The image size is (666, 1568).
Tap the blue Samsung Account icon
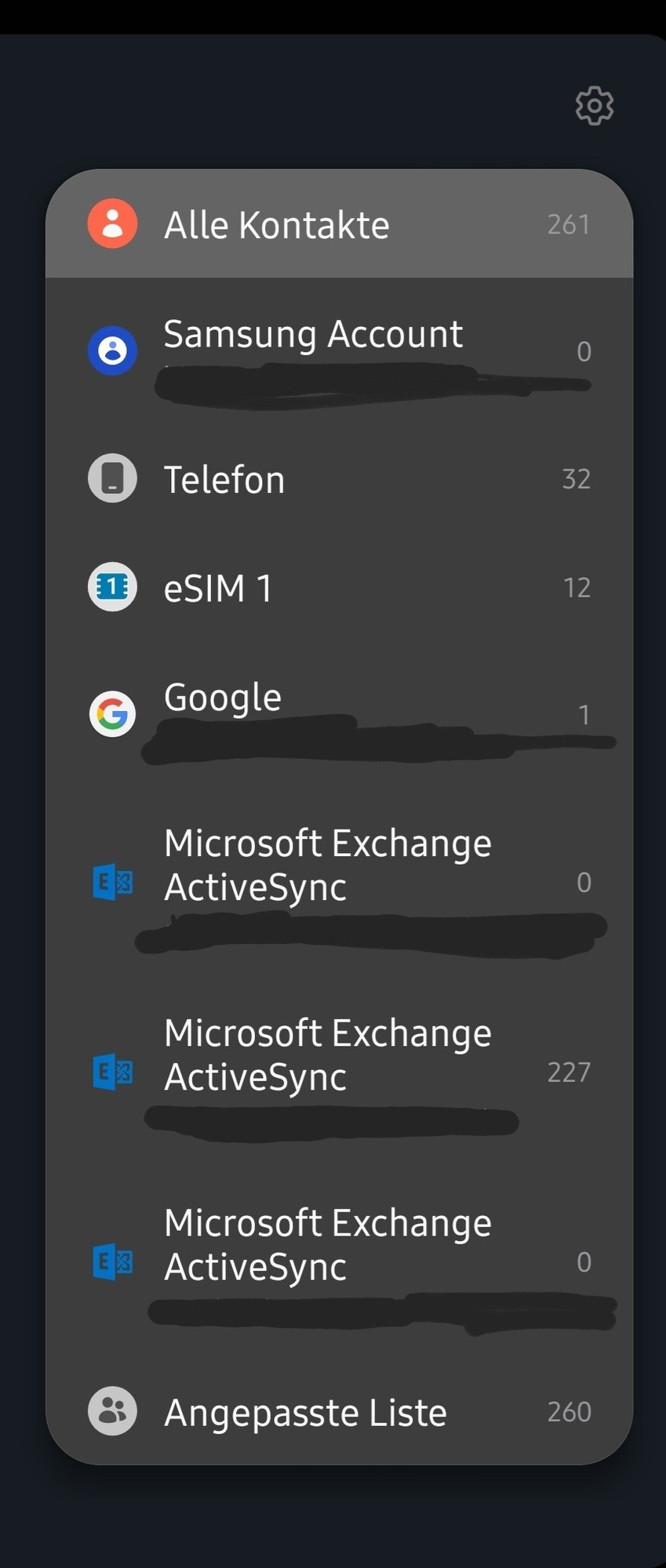(112, 350)
